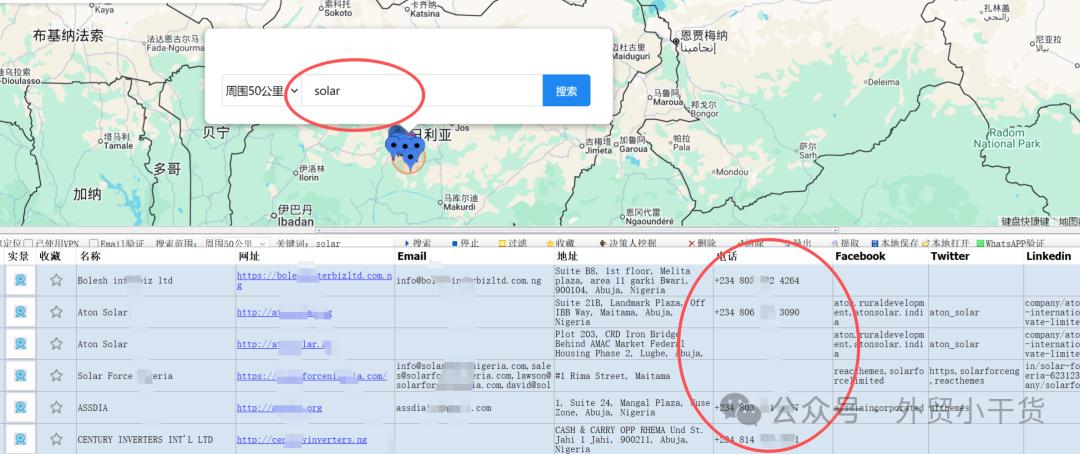Click the Facebook column header

point(860,257)
